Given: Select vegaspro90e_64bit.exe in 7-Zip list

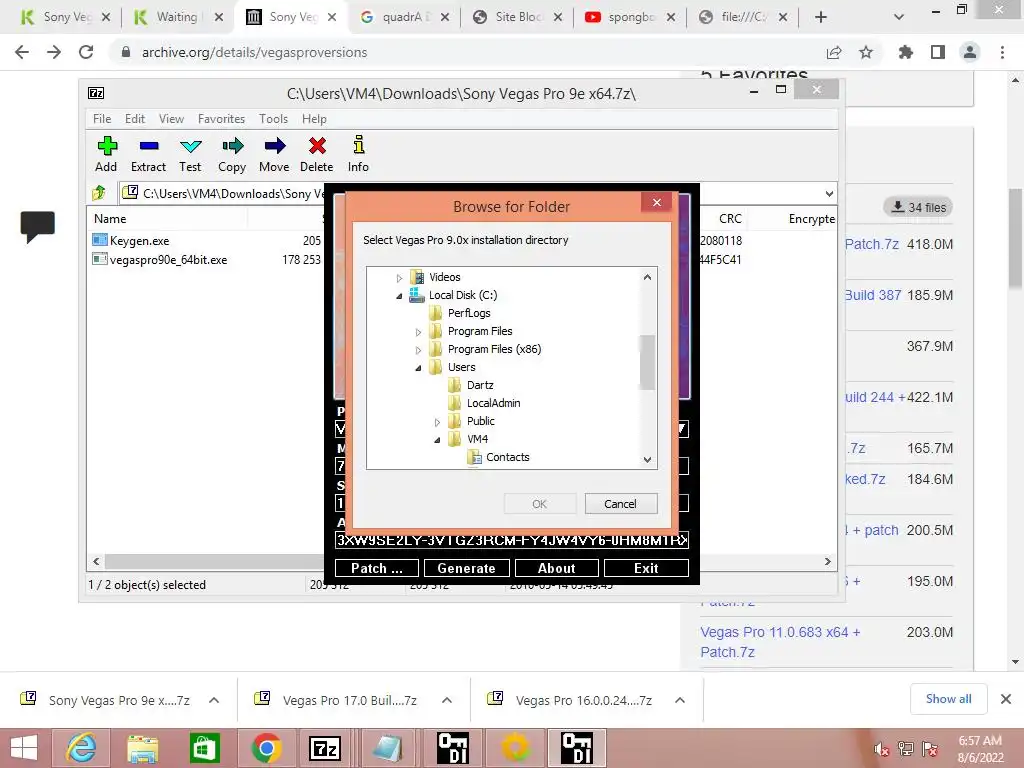Looking at the screenshot, I should click(168, 260).
